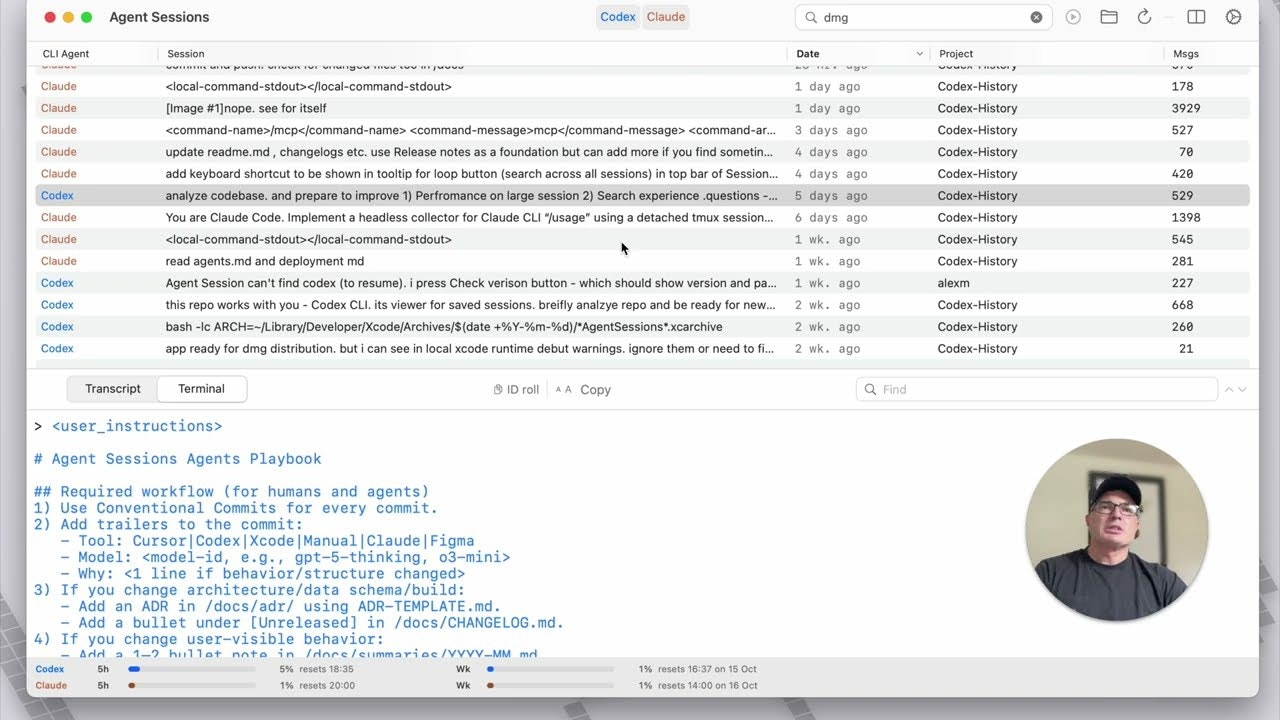1280x720 pixels.
Task: Click the 3929 message count cell
Action: (1185, 108)
